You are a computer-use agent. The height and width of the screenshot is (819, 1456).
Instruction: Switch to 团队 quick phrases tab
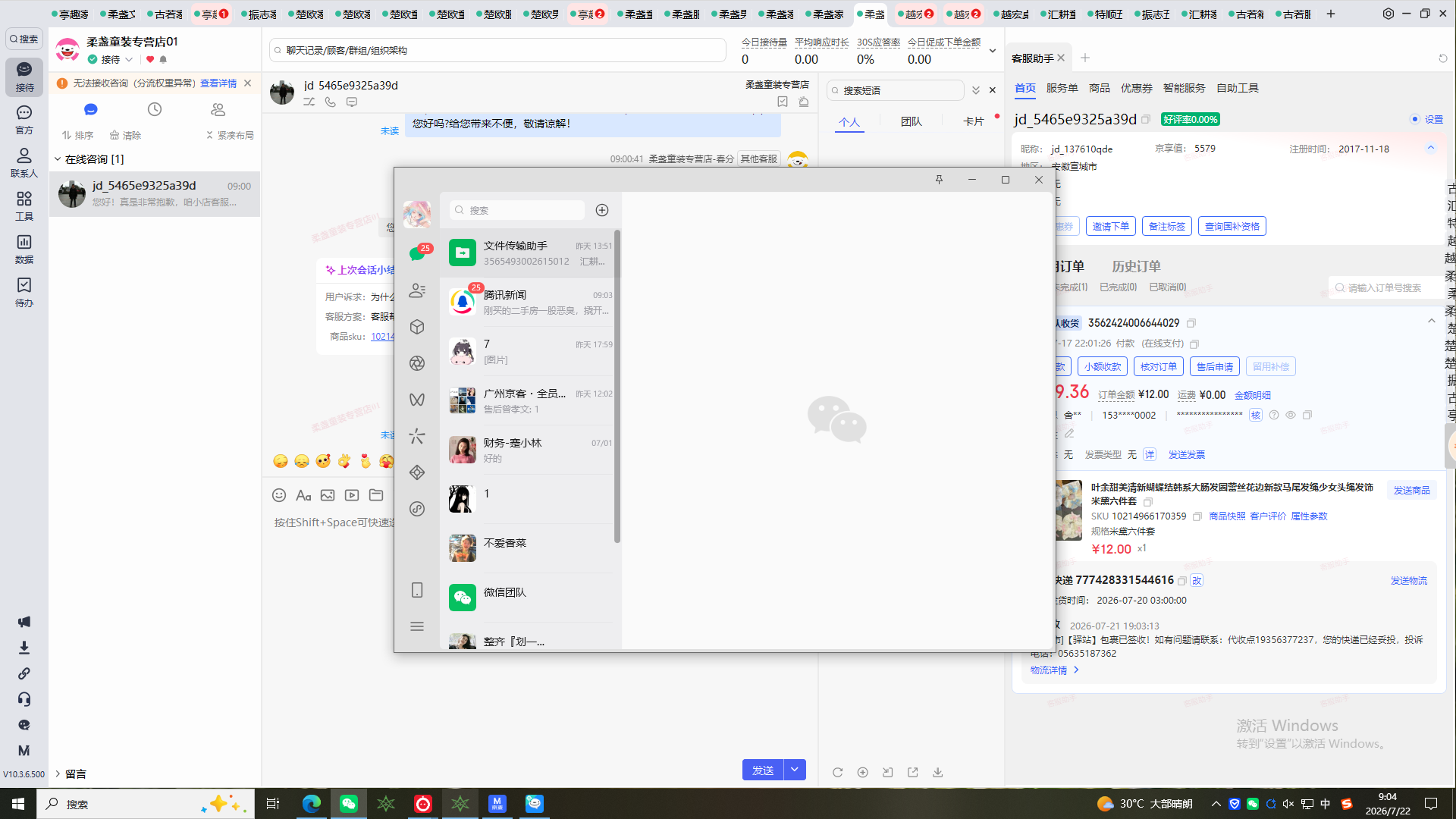click(x=912, y=121)
